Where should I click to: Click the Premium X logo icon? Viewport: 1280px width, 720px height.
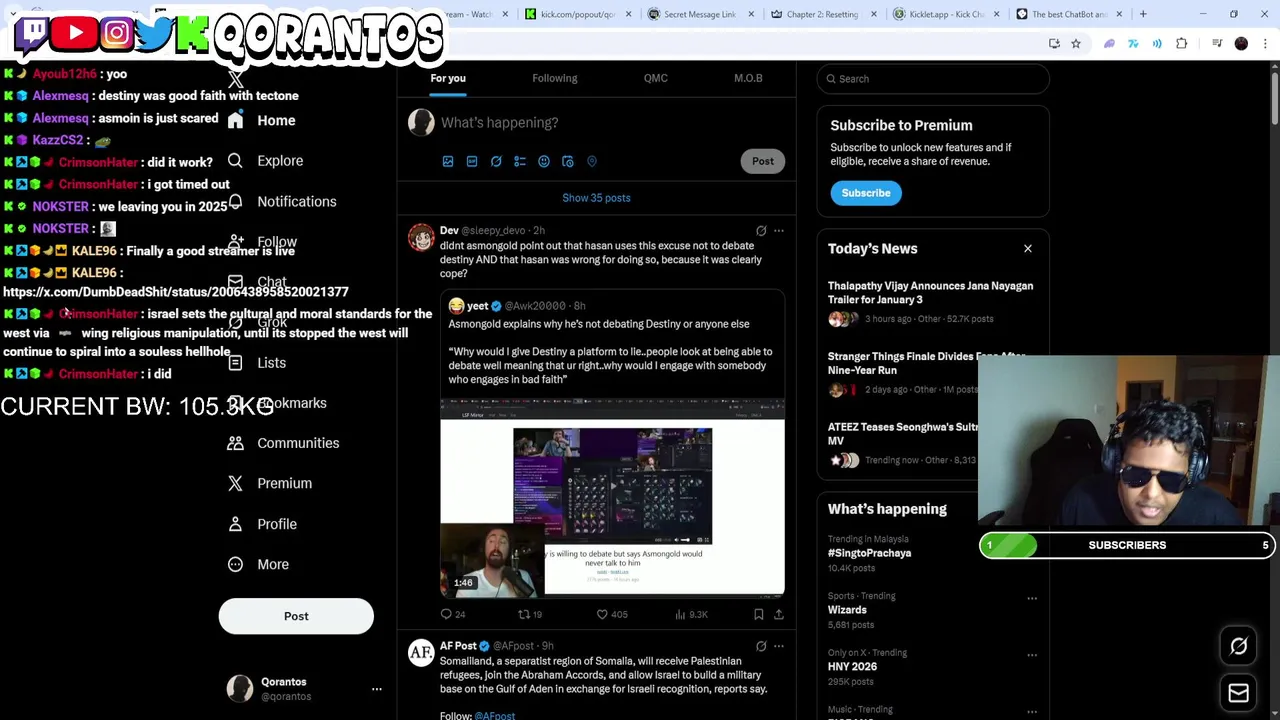tap(235, 483)
